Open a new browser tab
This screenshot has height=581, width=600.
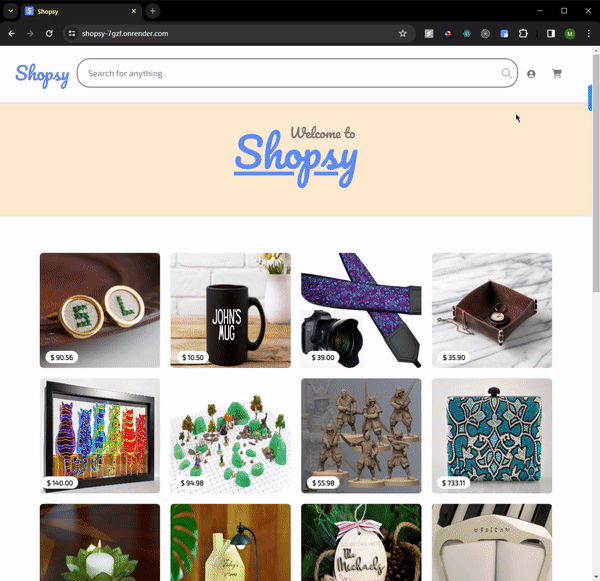pos(153,11)
